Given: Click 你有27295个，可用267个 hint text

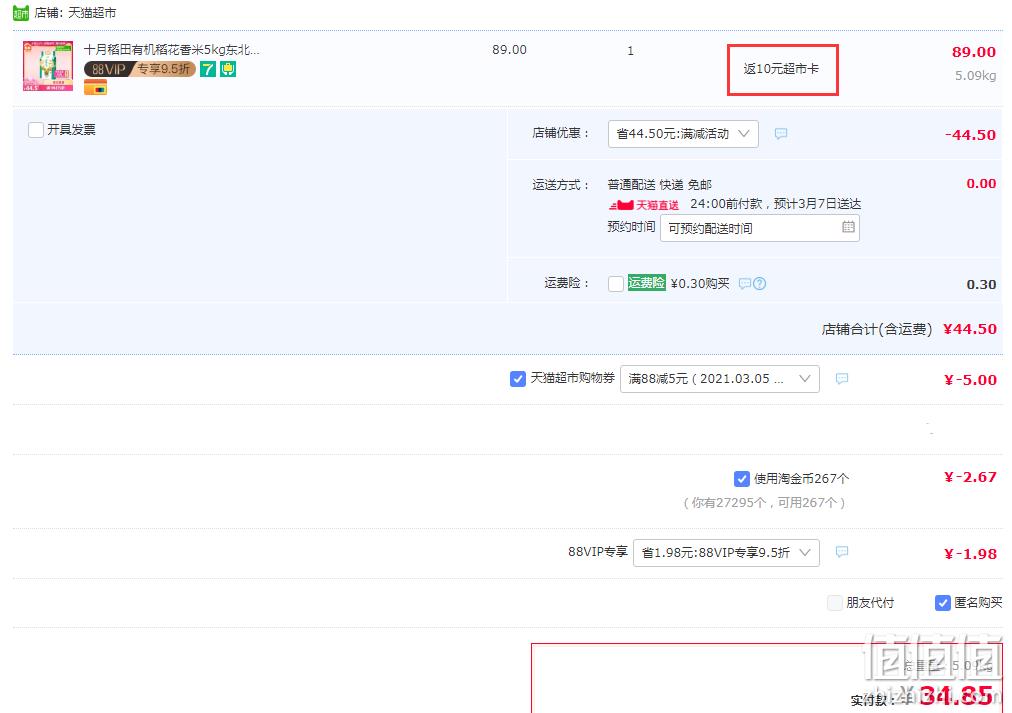Looking at the screenshot, I should [x=764, y=503].
